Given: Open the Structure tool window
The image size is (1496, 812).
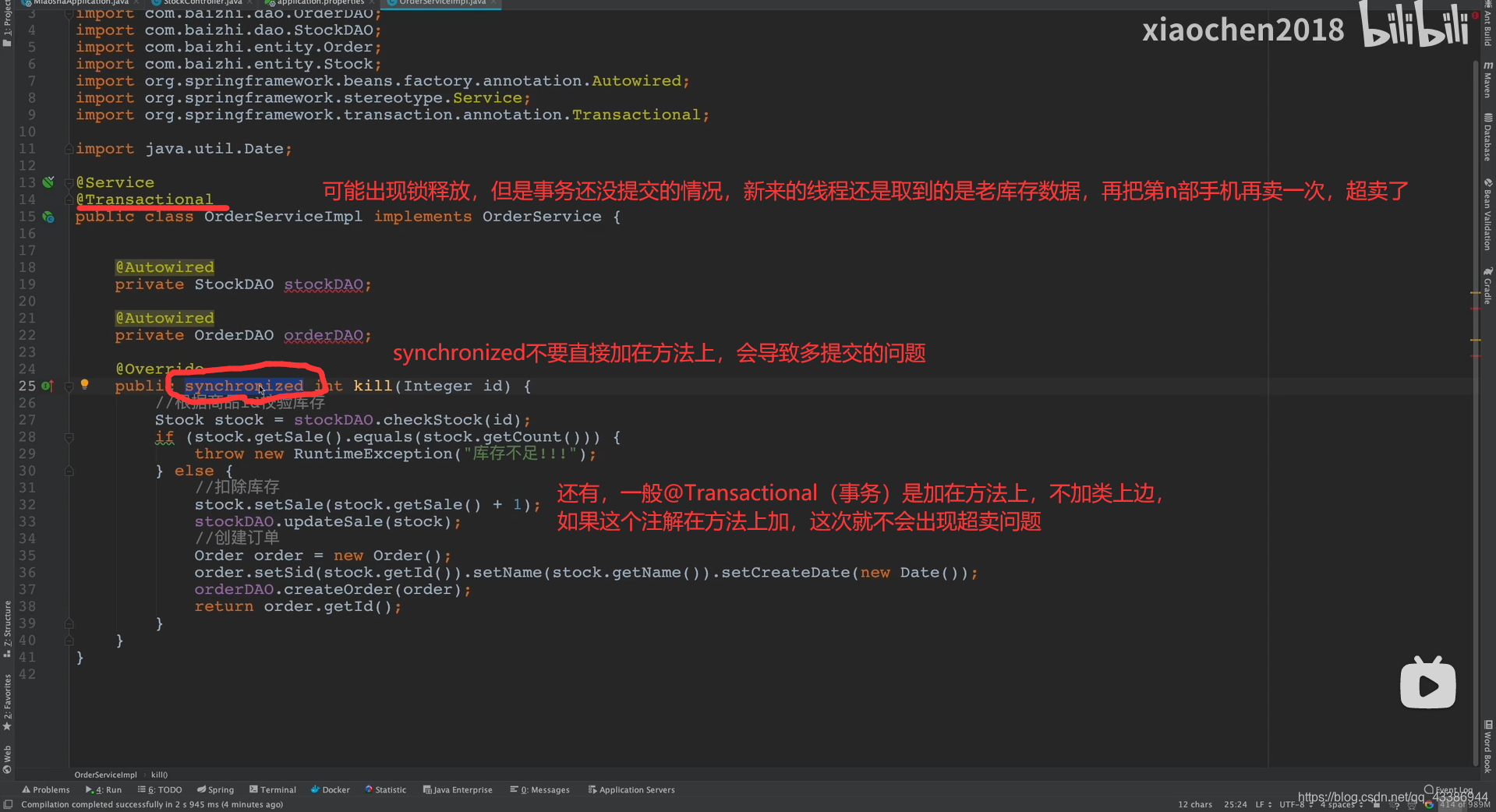Looking at the screenshot, I should 7,629.
